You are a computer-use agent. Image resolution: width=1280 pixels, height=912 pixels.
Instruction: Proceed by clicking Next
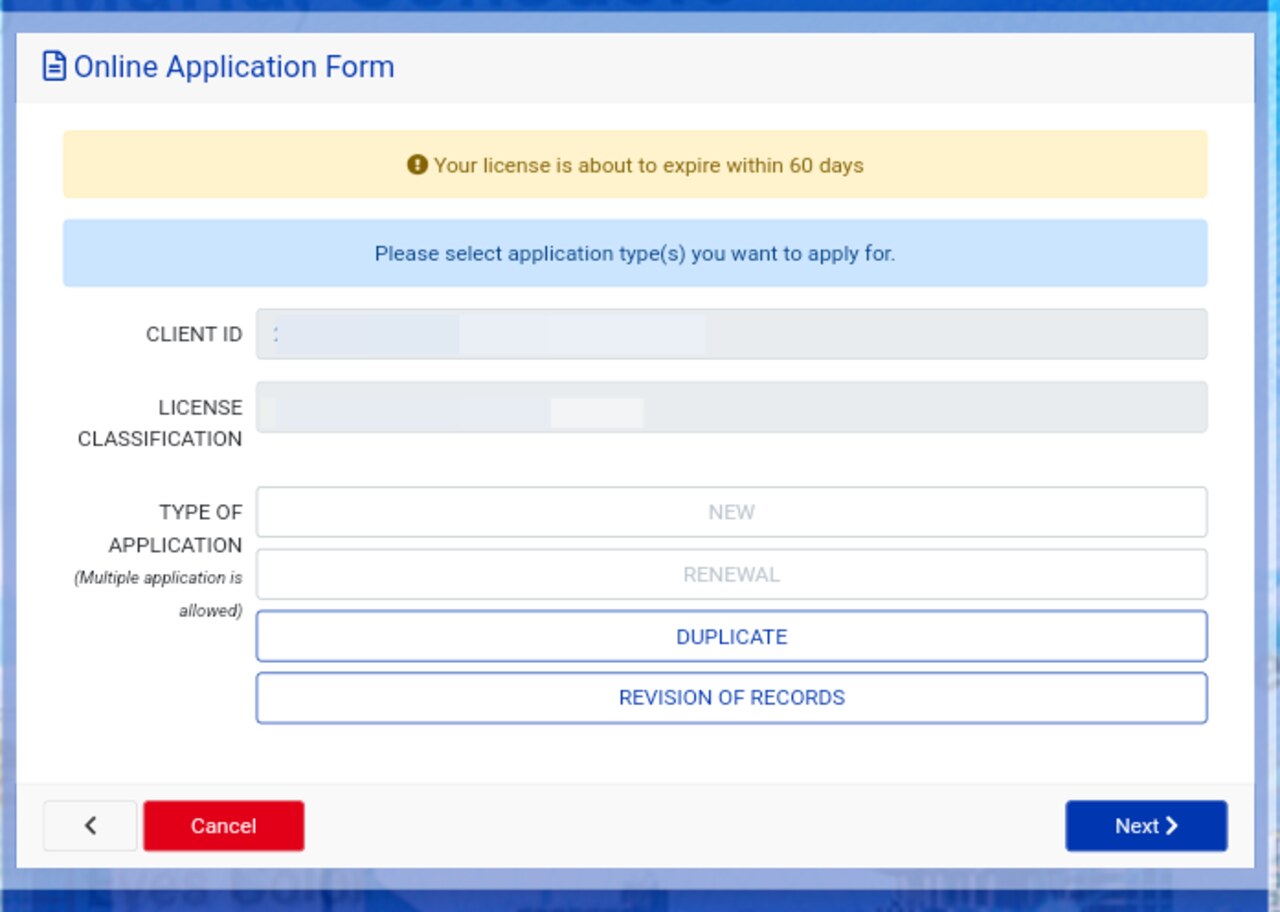click(1146, 826)
